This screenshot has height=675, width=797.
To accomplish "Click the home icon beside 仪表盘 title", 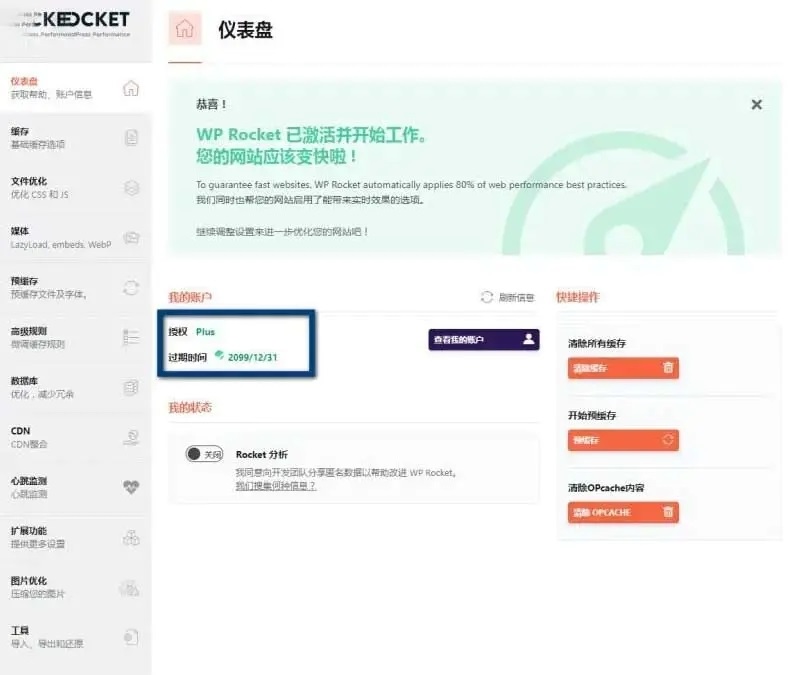I will (184, 29).
